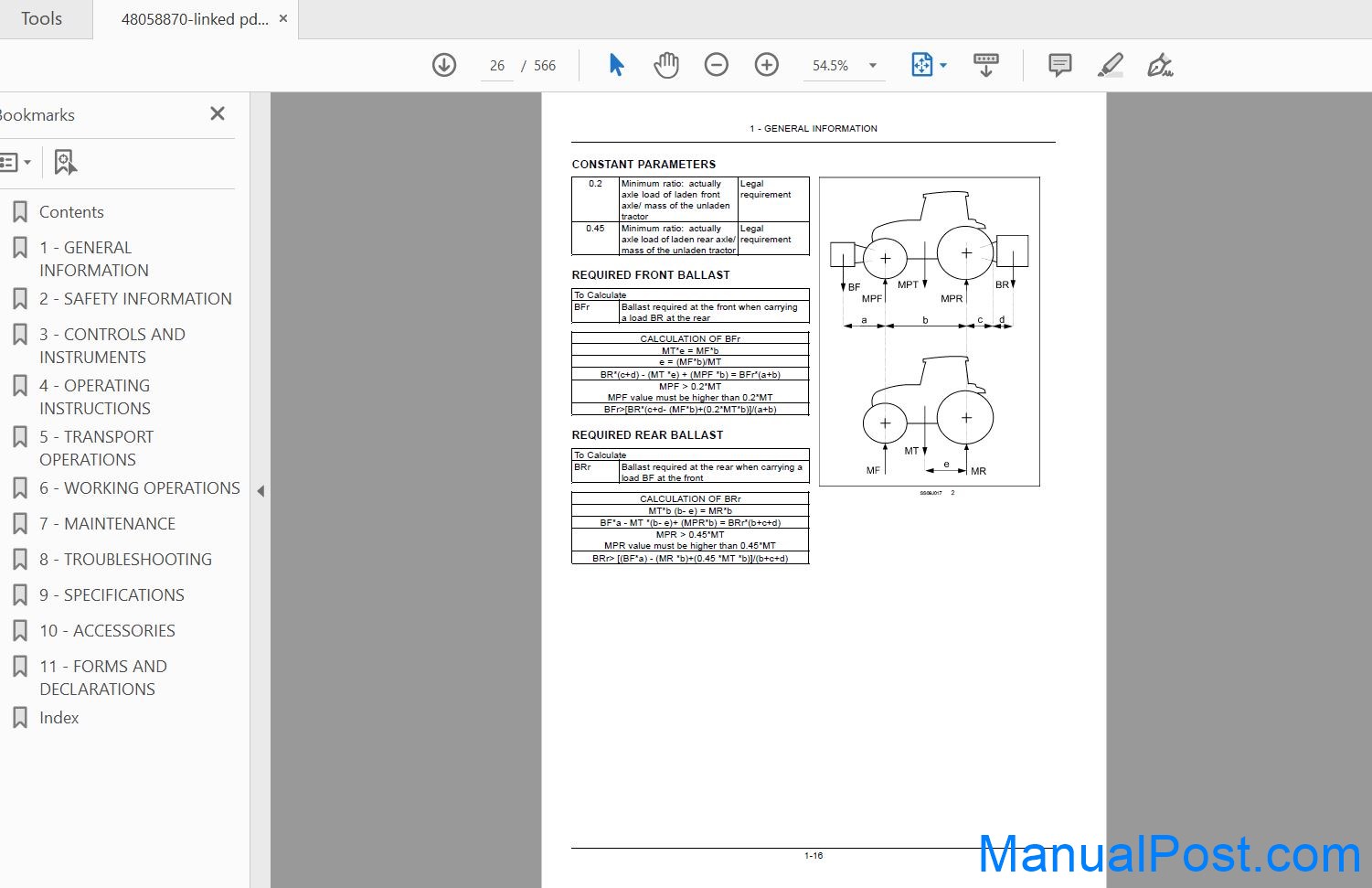
Task: Click the CALCULATION OF BFr table header
Action: pyautogui.click(x=690, y=338)
